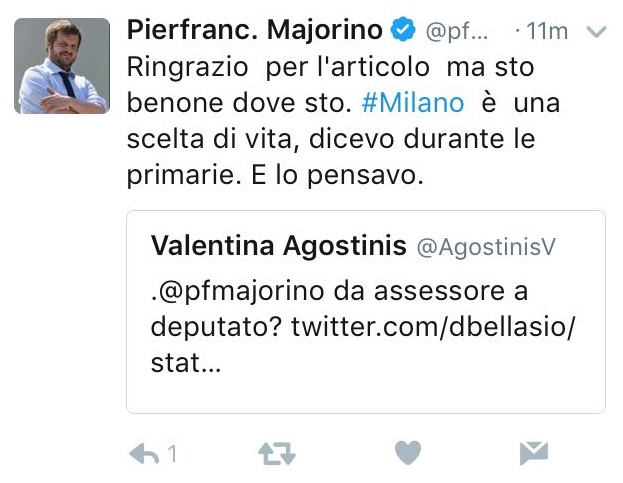This screenshot has height=483, width=623.
Task: Retweet this tweet using the retweet icon
Action: (277, 454)
